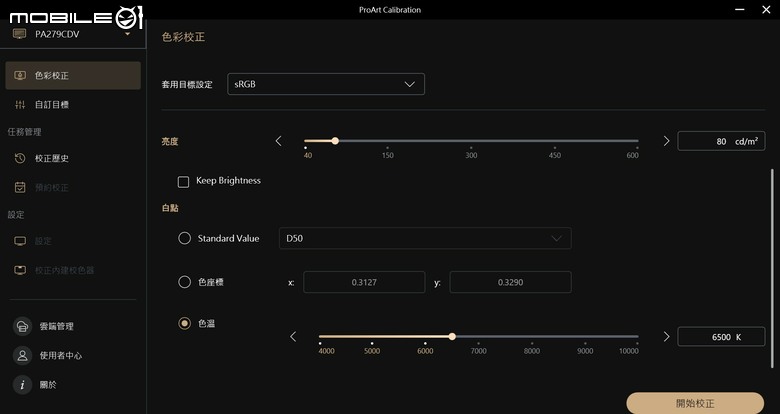Open 雲端管理 cloud management
Image resolution: width=780 pixels, height=414 pixels.
[x=56, y=326]
